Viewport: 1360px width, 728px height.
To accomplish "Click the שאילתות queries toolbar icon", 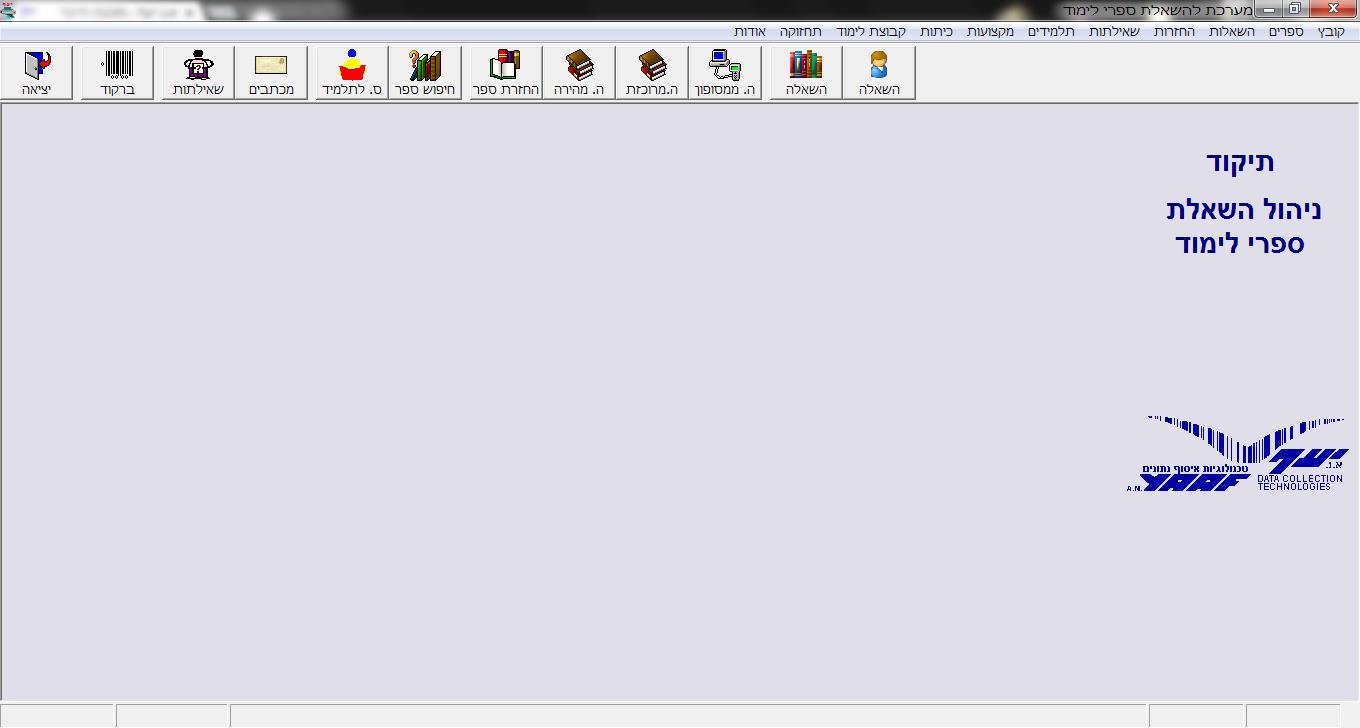I will point(198,73).
